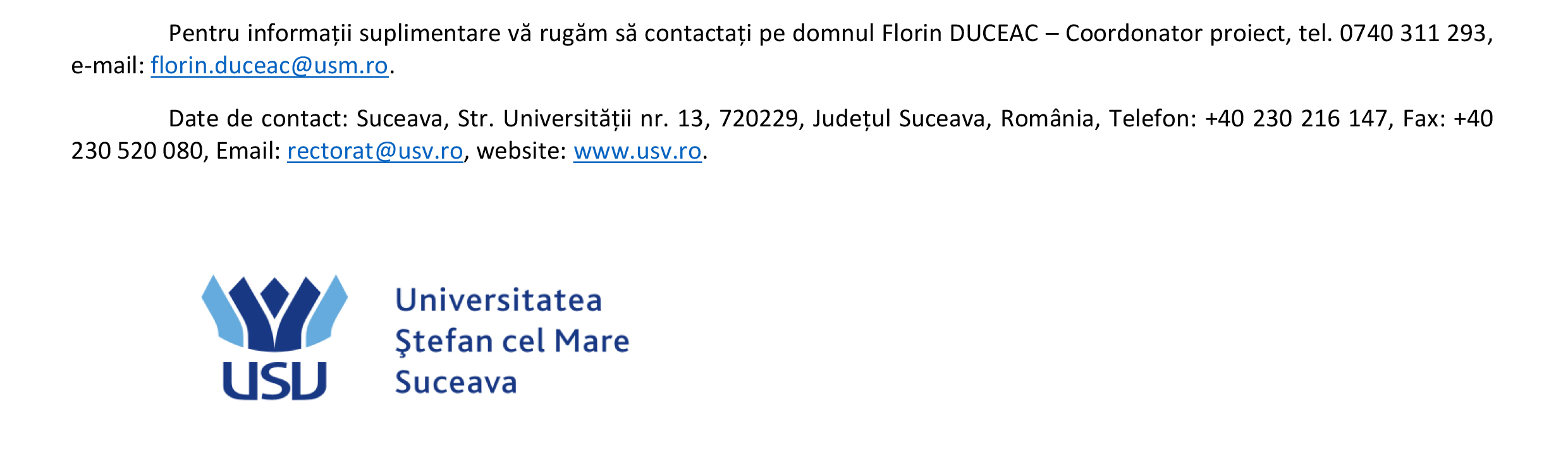Click the USV letters beneath the emblem
Image resolution: width=1568 pixels, height=450 pixels.
pyautogui.click(x=274, y=381)
